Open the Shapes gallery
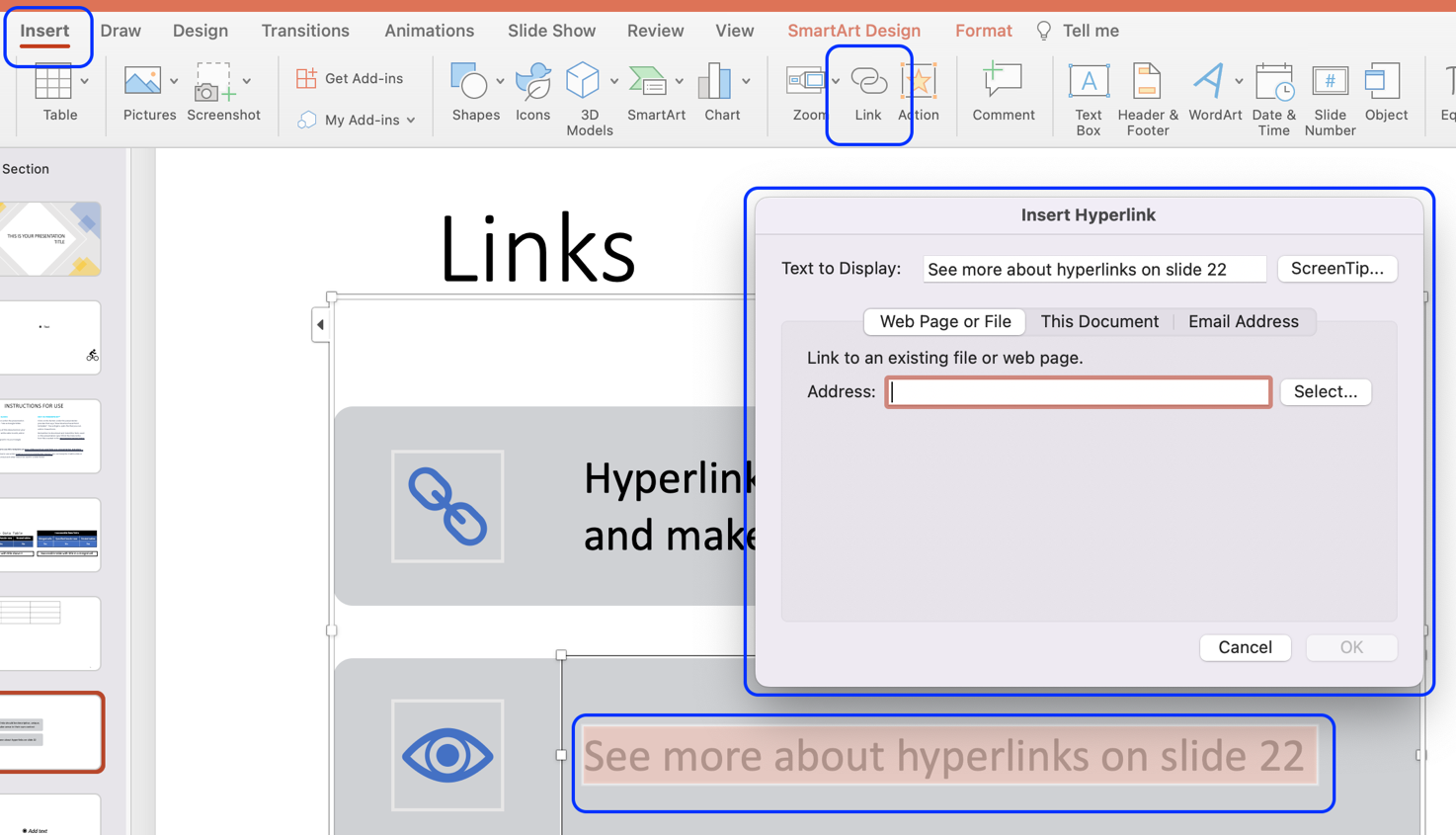1456x835 pixels. 475,94
